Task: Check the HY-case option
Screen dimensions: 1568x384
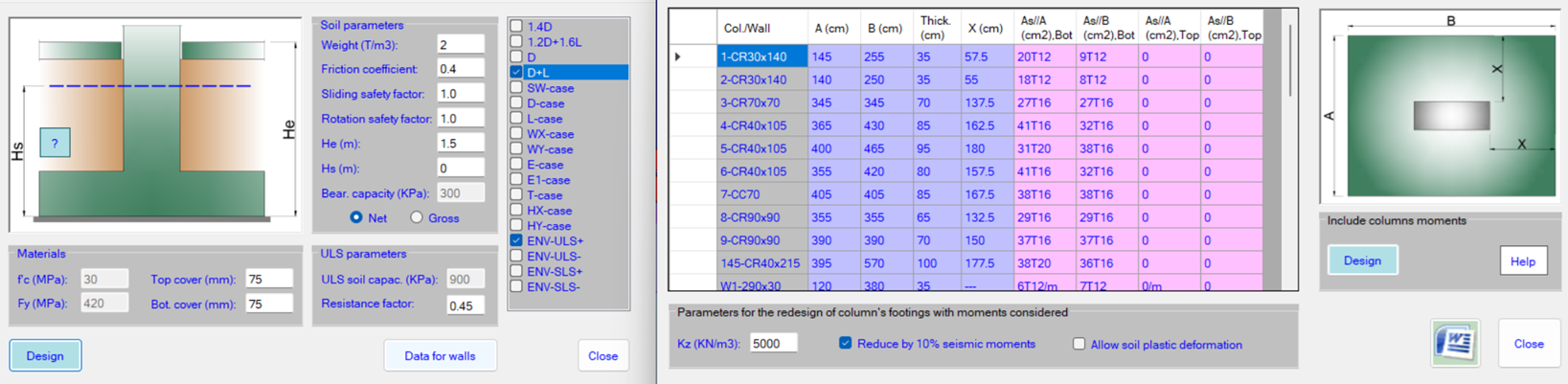Action: tap(516, 226)
